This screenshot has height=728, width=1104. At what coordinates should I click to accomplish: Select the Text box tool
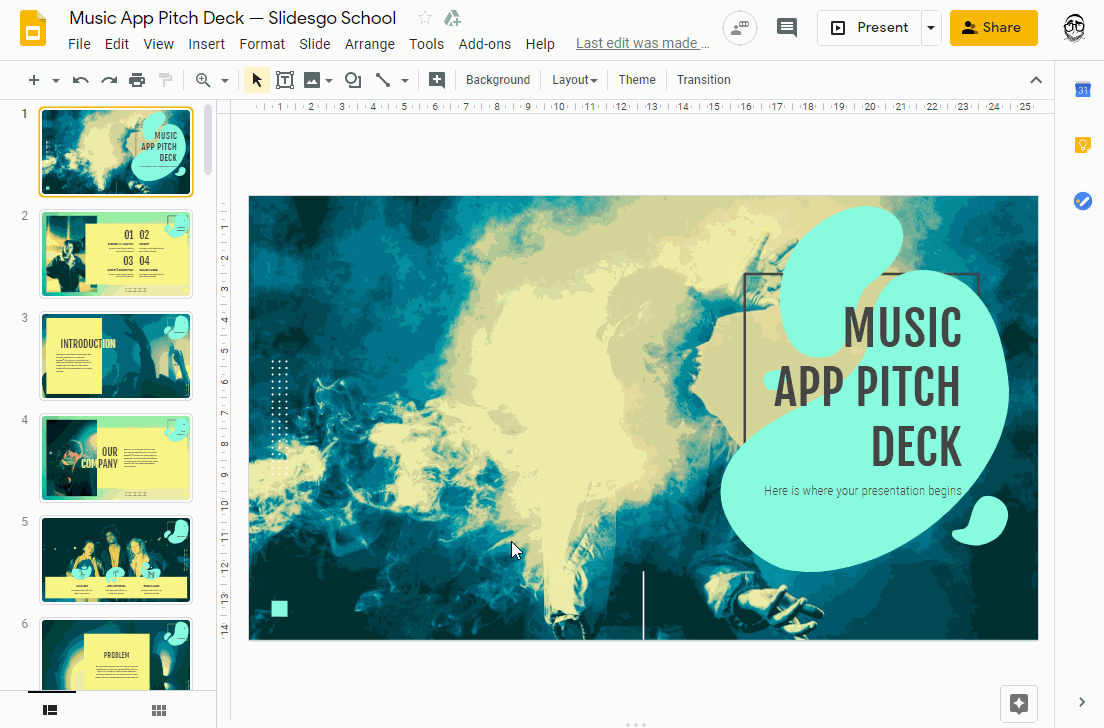285,79
